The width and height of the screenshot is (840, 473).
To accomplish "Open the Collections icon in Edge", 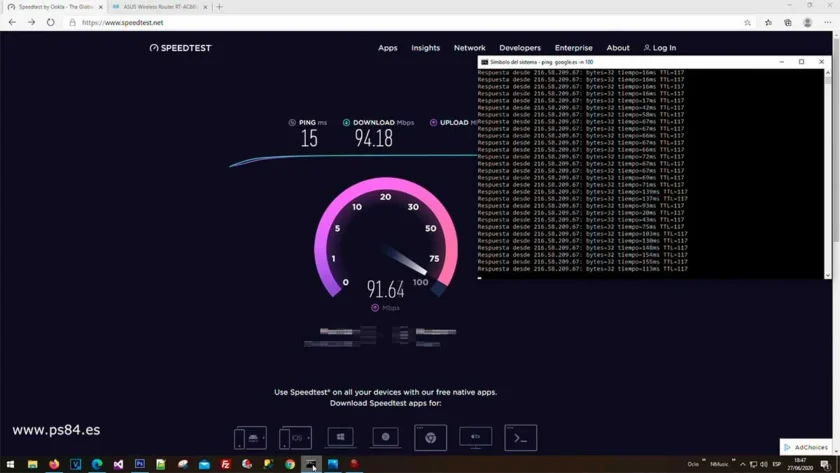I will coord(788,22).
